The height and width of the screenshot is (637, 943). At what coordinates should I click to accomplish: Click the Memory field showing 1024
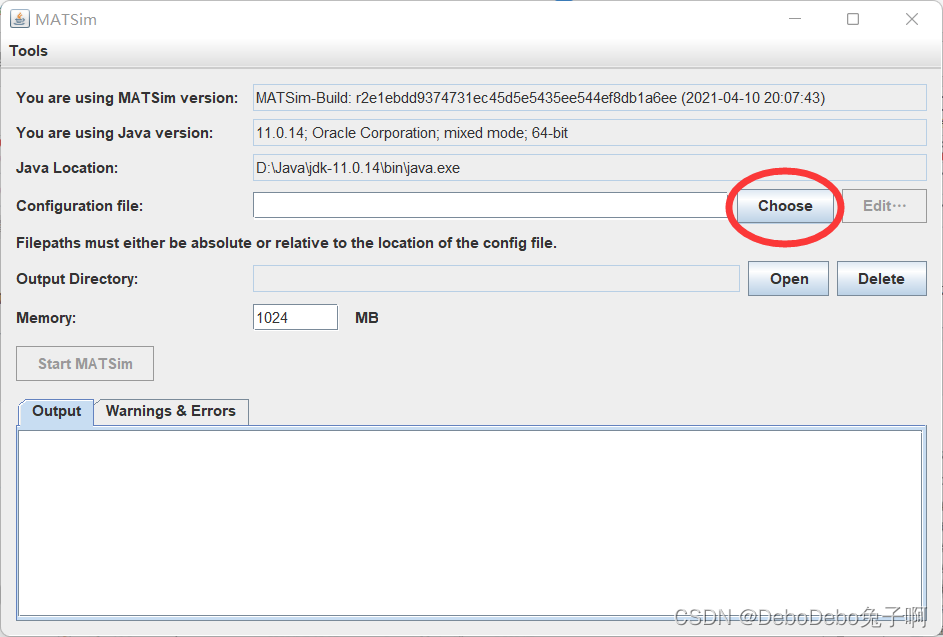coord(295,317)
